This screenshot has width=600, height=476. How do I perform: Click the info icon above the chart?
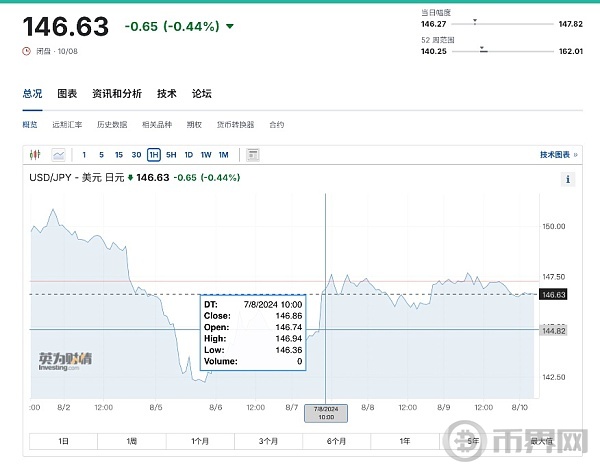[568, 179]
